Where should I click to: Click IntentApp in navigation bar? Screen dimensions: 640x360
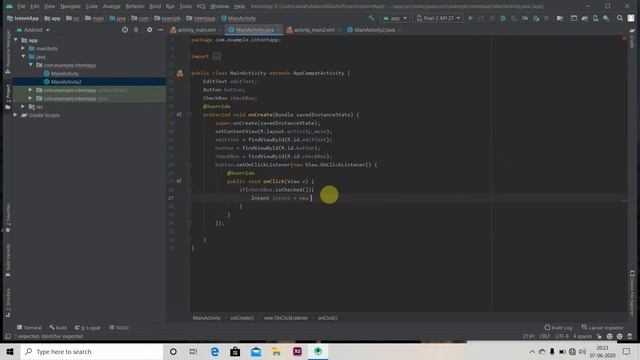click(23, 18)
